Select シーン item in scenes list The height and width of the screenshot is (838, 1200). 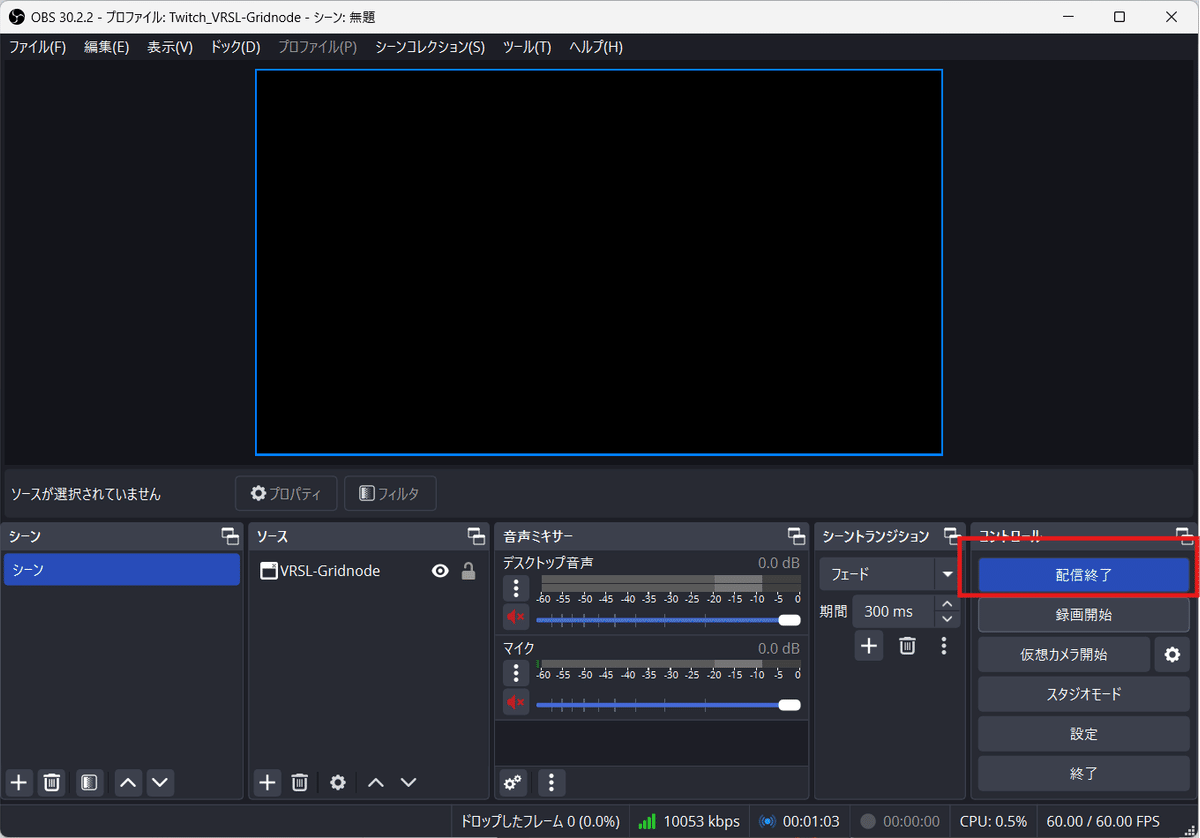pos(121,569)
